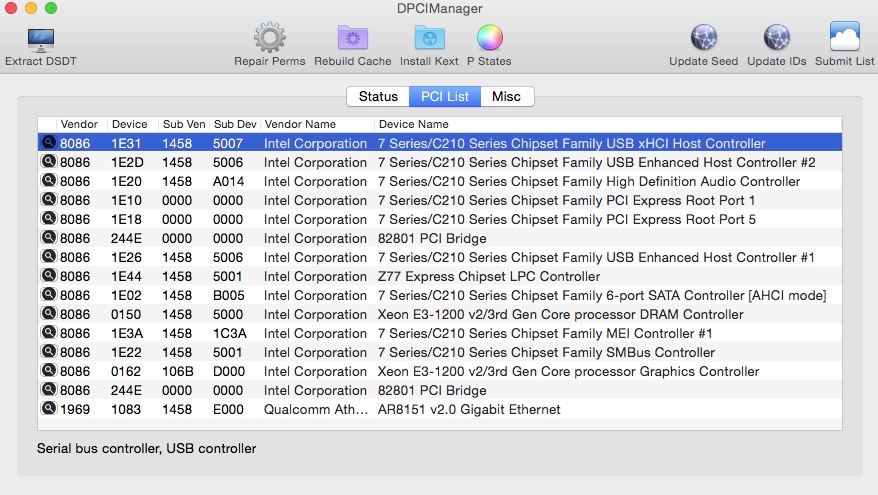Sort by the Sub Ven column header
The height and width of the screenshot is (495, 878).
click(x=184, y=124)
